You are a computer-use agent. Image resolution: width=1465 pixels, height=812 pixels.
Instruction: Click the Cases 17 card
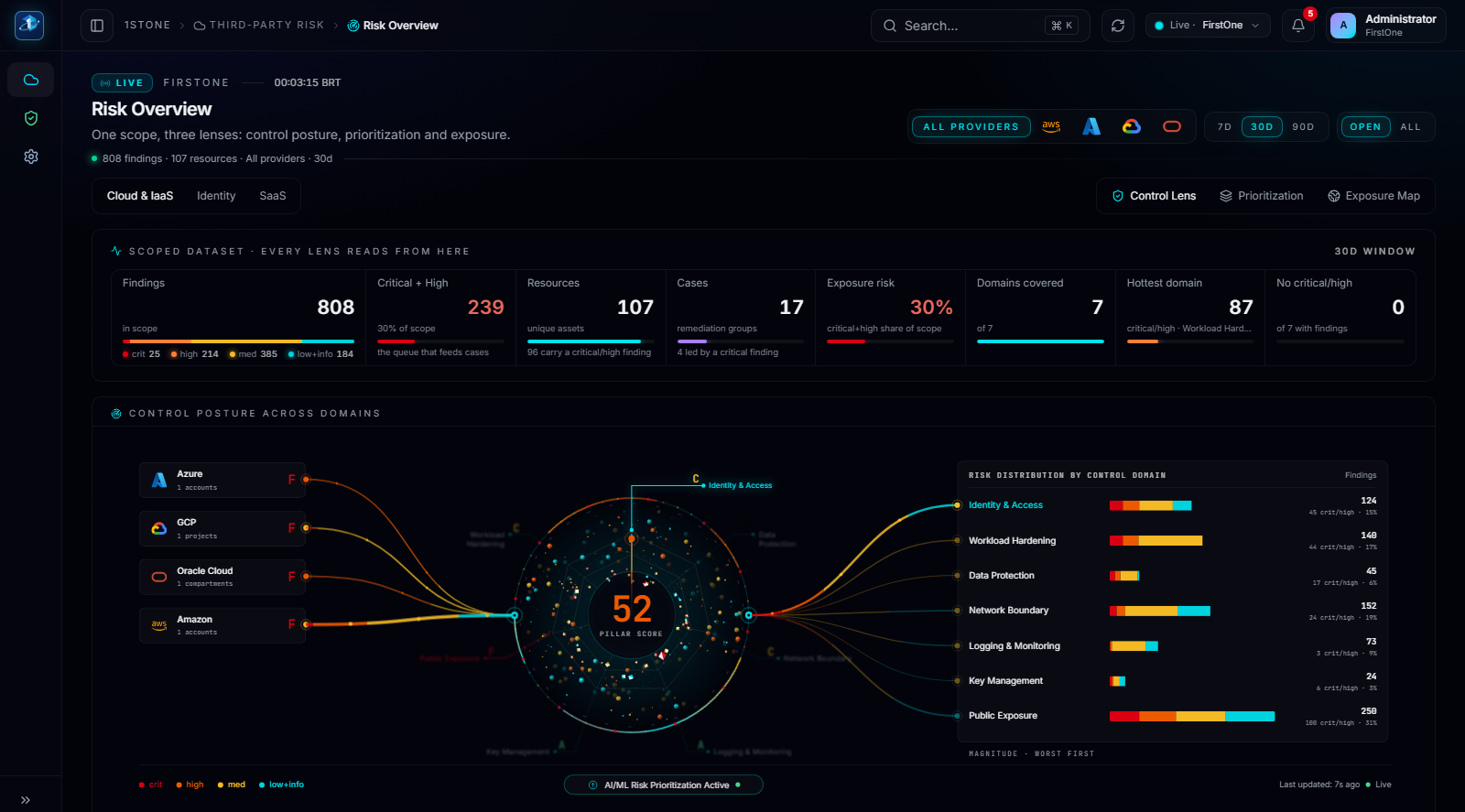(740, 318)
